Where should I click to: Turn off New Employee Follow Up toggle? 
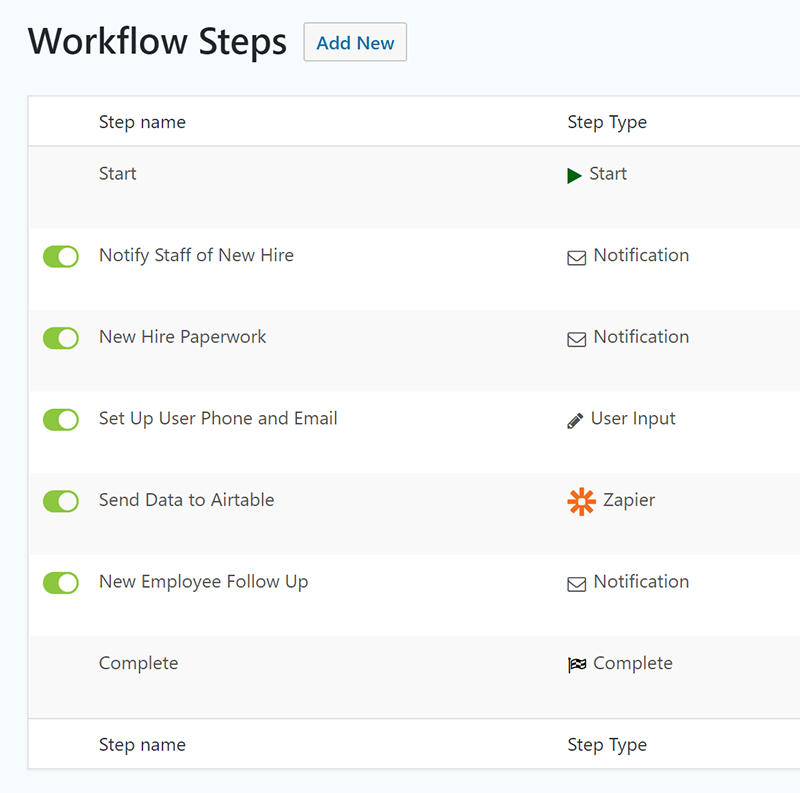tap(61, 583)
